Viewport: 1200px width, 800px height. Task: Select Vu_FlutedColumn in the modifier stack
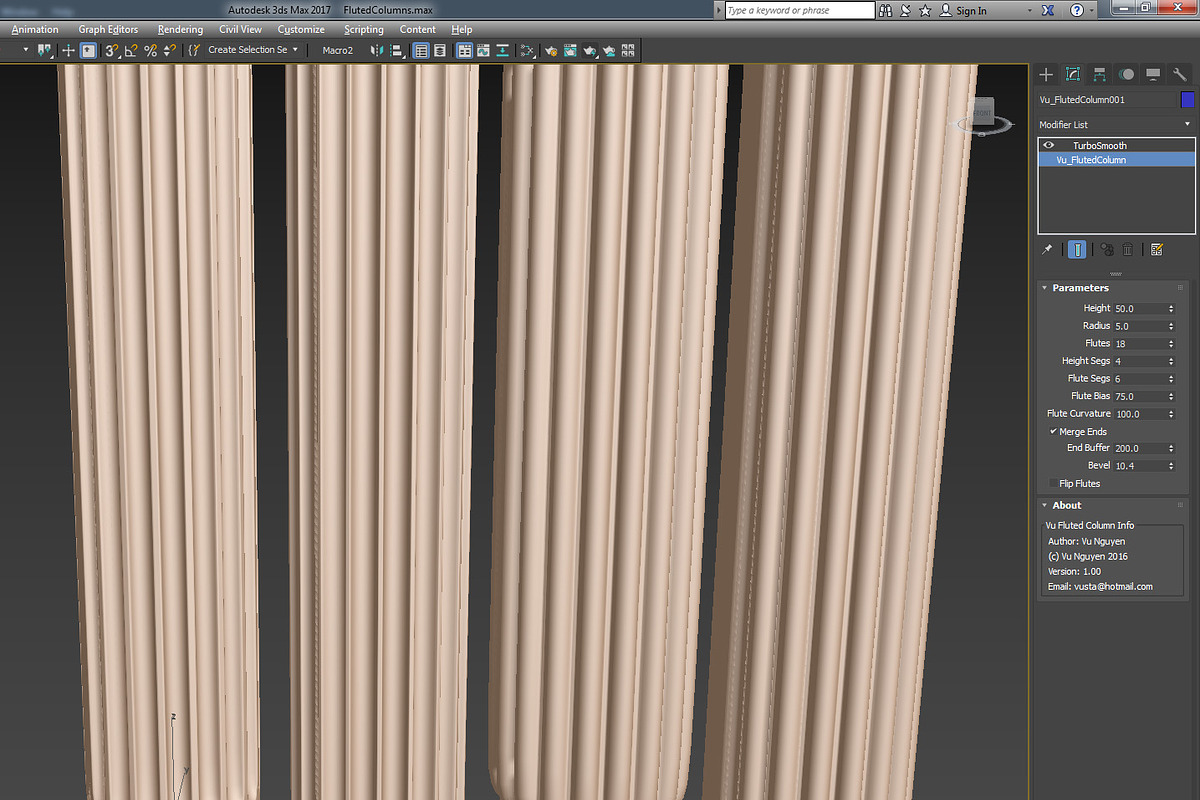pos(1090,159)
